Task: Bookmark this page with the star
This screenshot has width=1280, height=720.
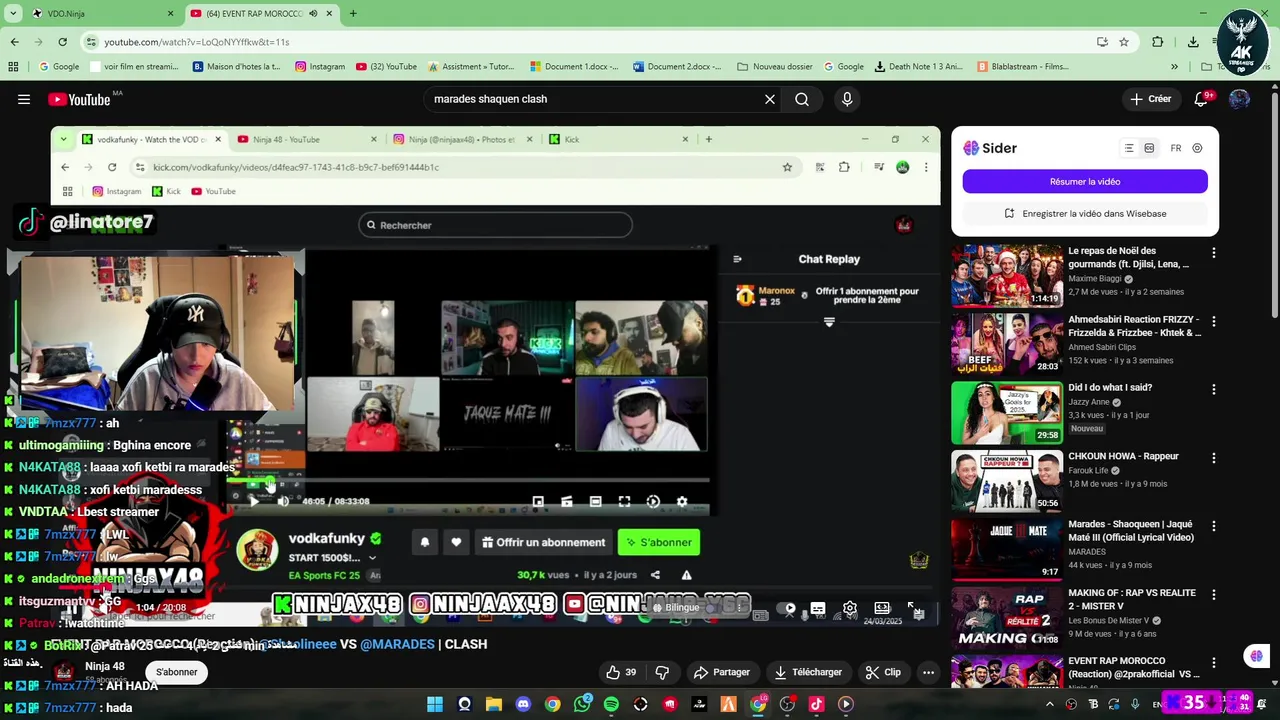Action: pos(1124,42)
